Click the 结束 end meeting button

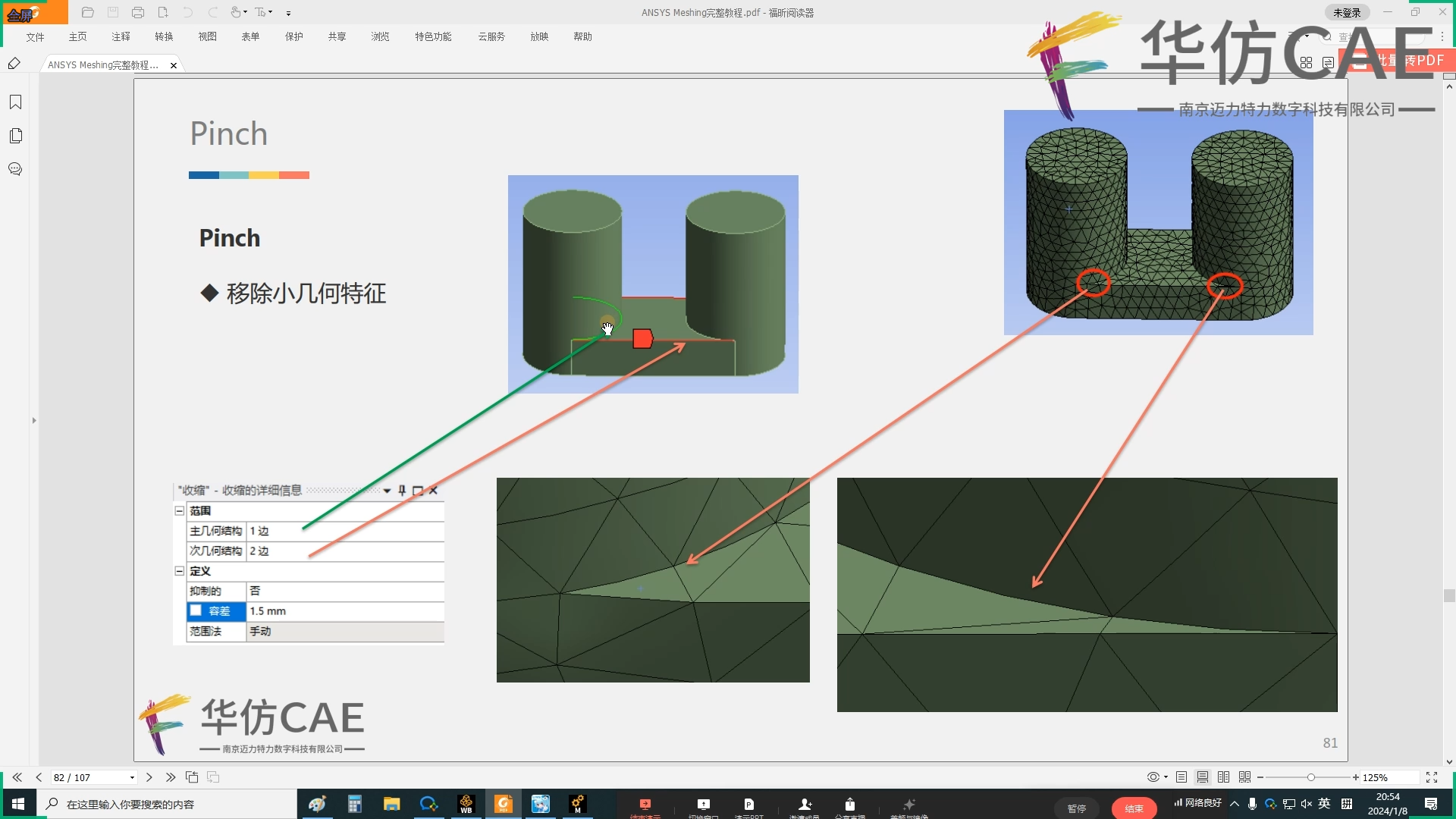click(x=1134, y=808)
